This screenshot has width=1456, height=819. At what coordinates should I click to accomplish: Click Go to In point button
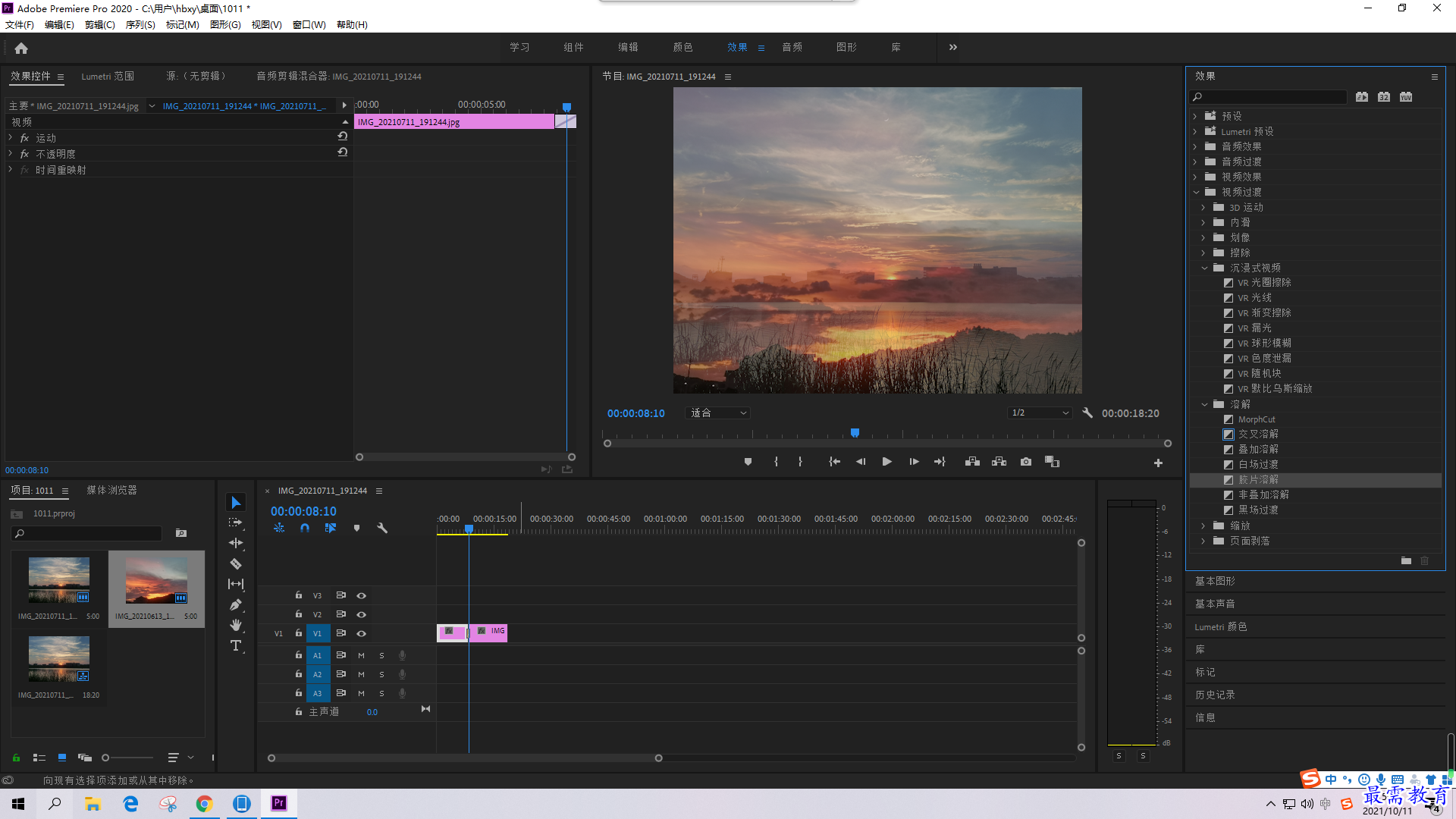(x=834, y=462)
